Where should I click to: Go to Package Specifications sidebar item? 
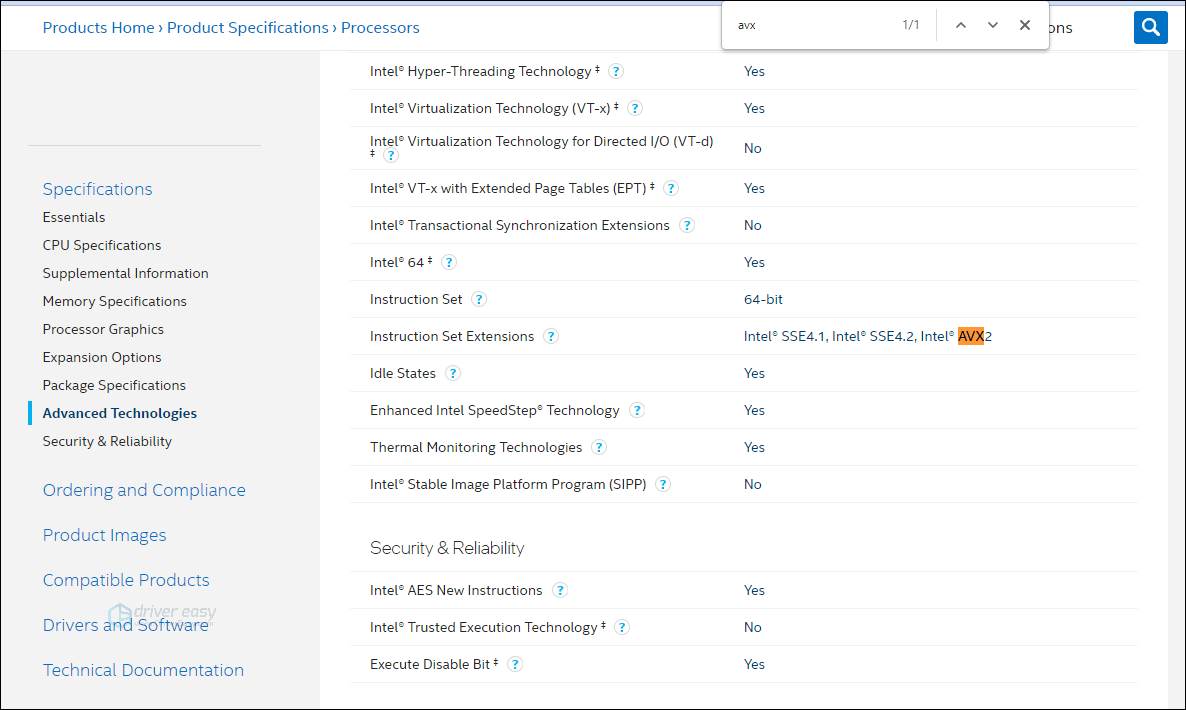click(x=114, y=386)
